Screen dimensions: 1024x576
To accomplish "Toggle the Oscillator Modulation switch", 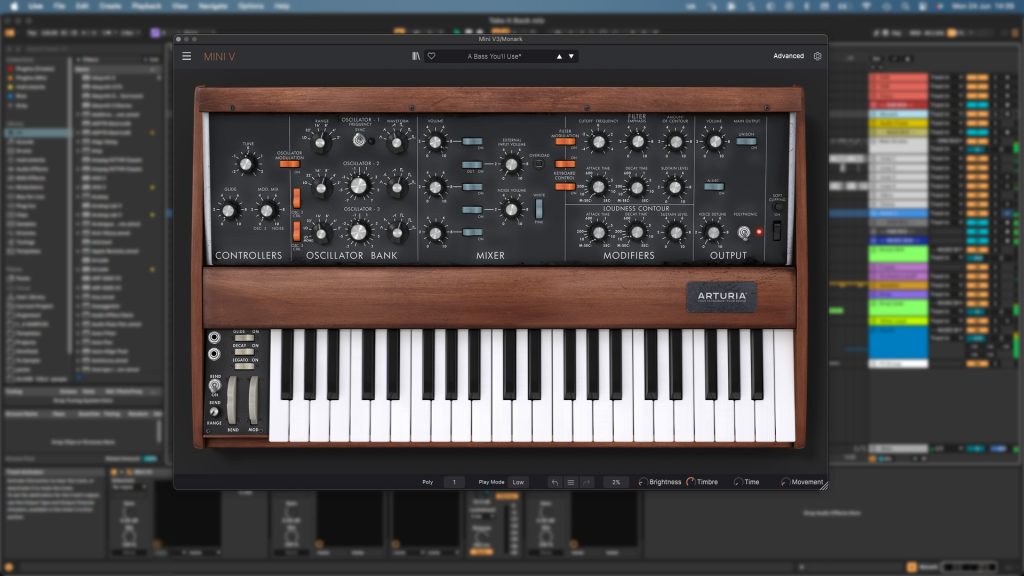I will click(289, 163).
